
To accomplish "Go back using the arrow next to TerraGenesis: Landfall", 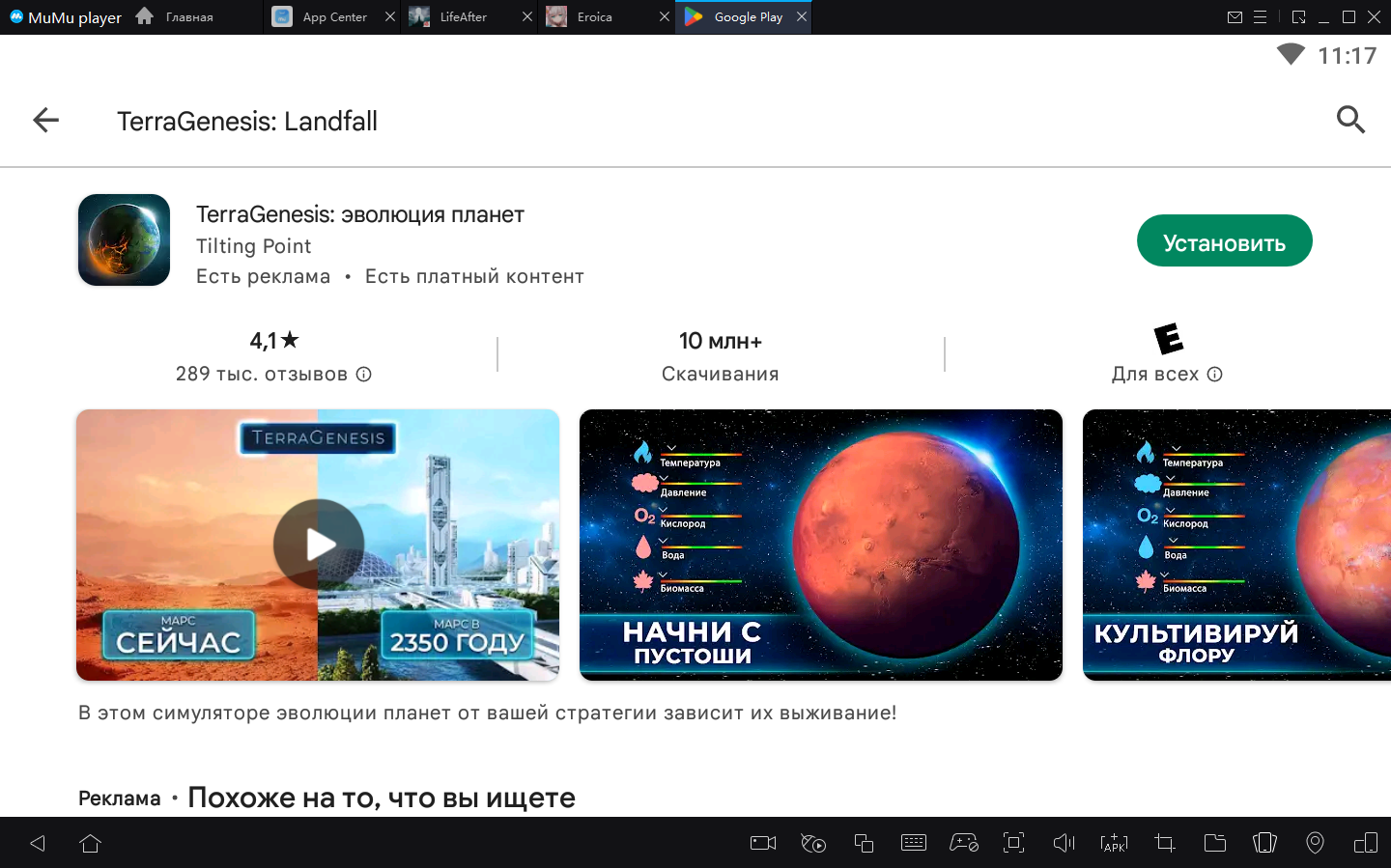I will pyautogui.click(x=45, y=121).
